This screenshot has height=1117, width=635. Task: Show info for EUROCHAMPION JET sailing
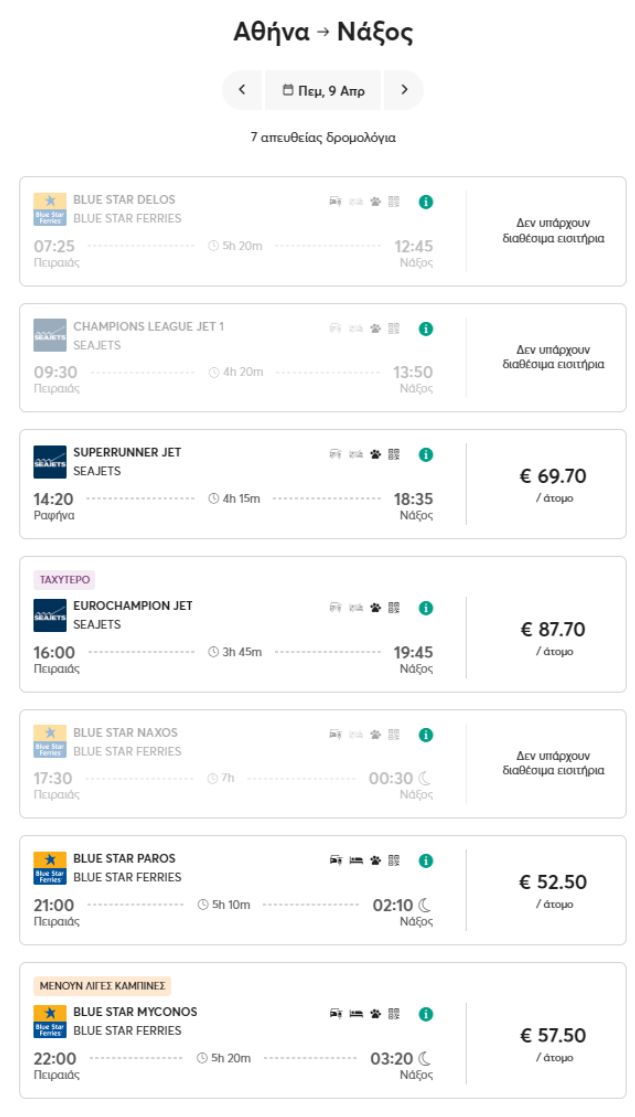[x=426, y=607]
